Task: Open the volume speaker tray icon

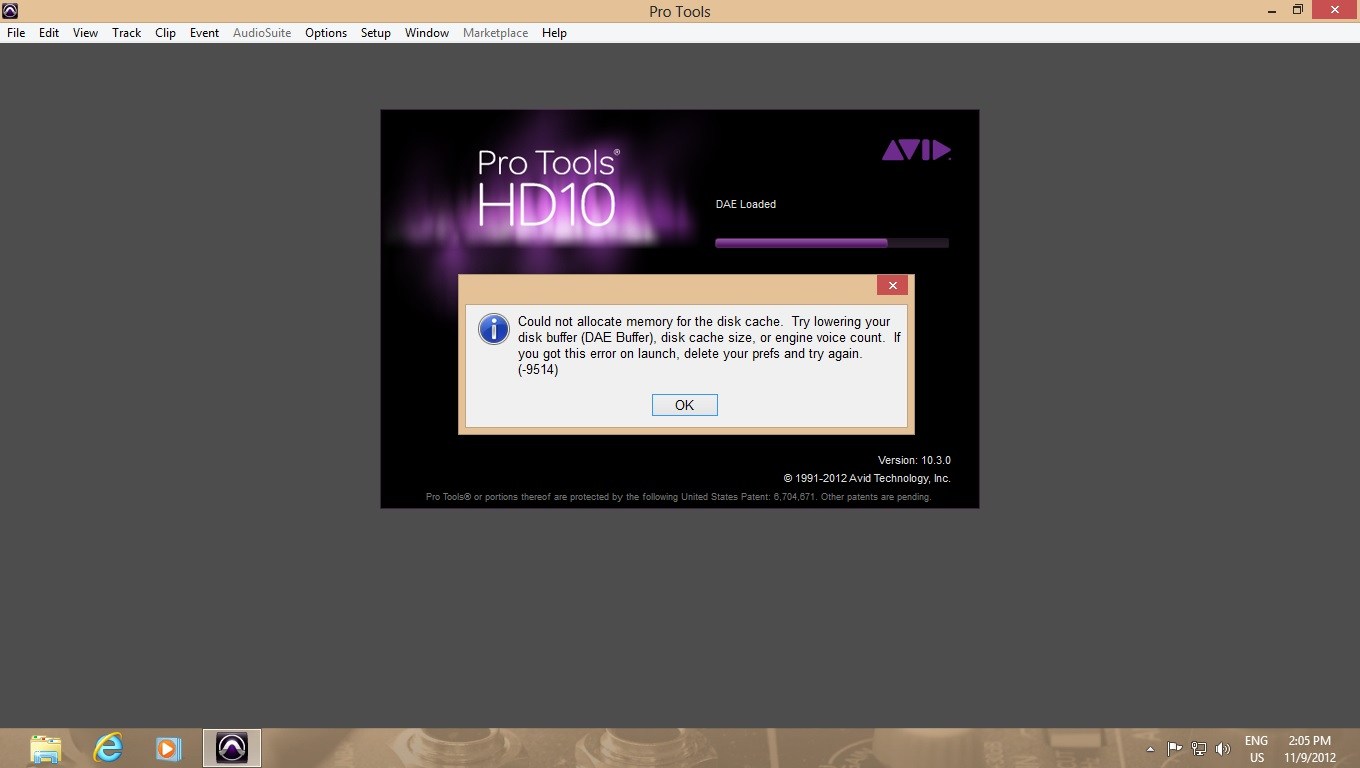Action: pyautogui.click(x=1222, y=748)
